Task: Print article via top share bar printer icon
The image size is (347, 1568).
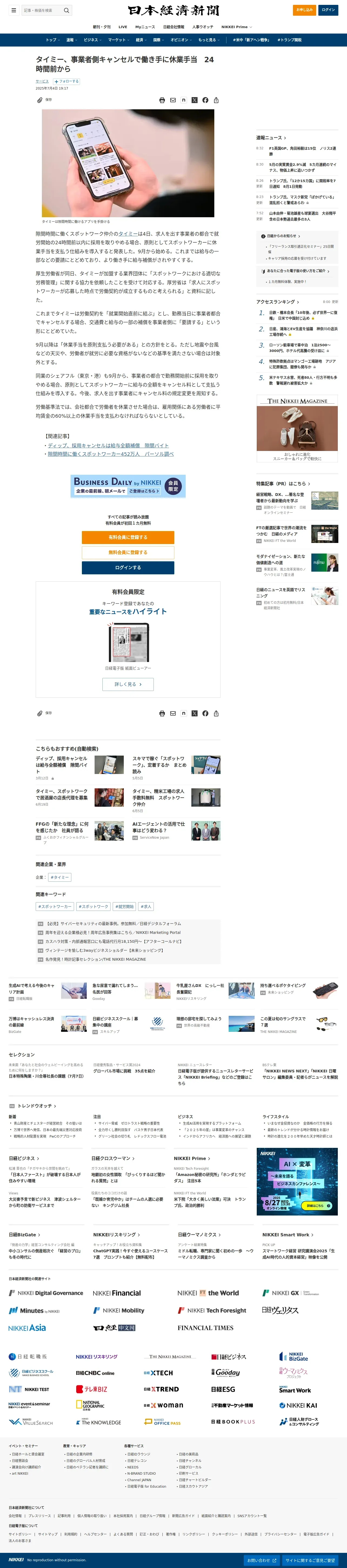Action: point(162,100)
